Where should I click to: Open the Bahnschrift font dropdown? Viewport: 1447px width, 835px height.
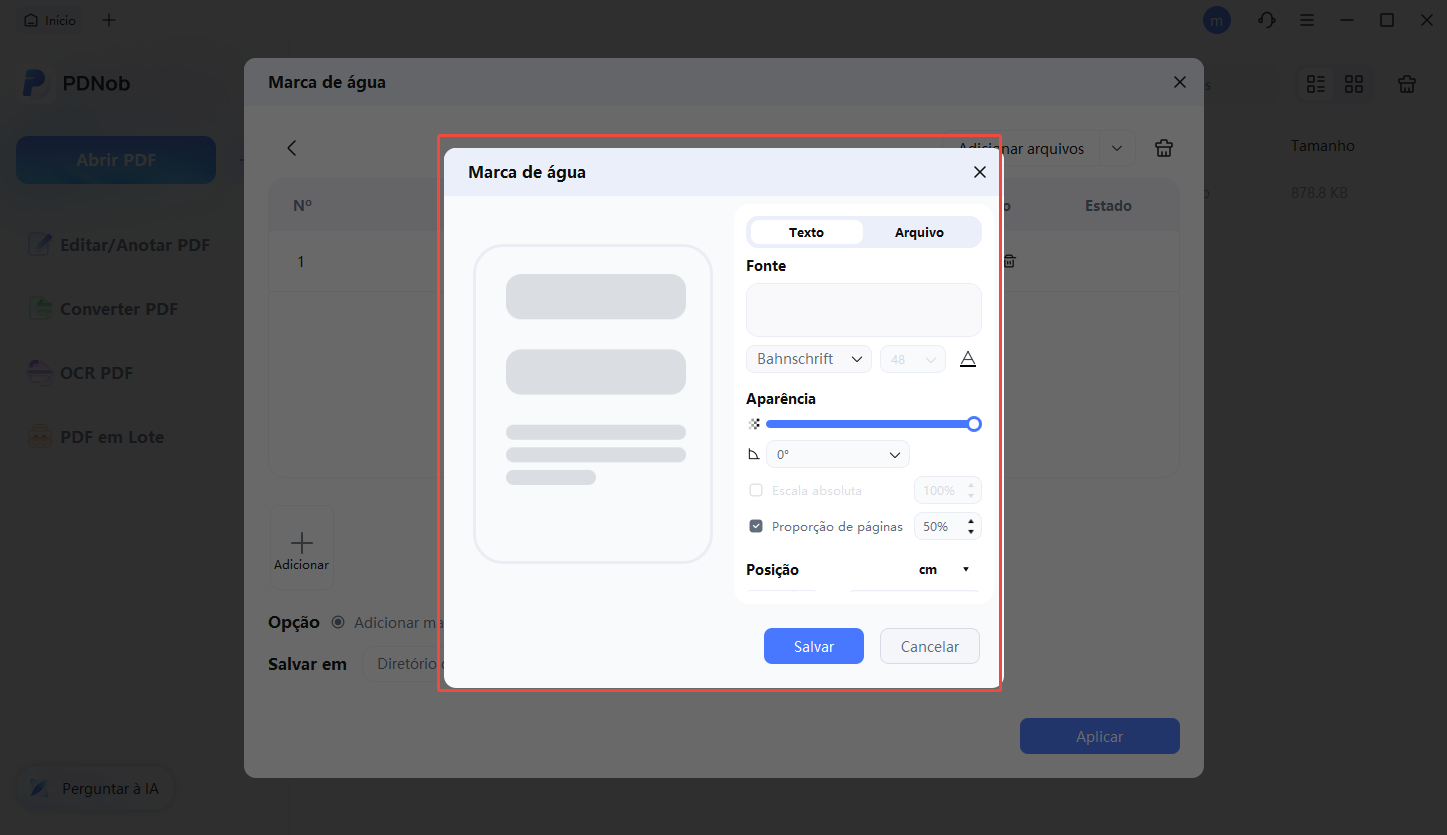coord(808,359)
